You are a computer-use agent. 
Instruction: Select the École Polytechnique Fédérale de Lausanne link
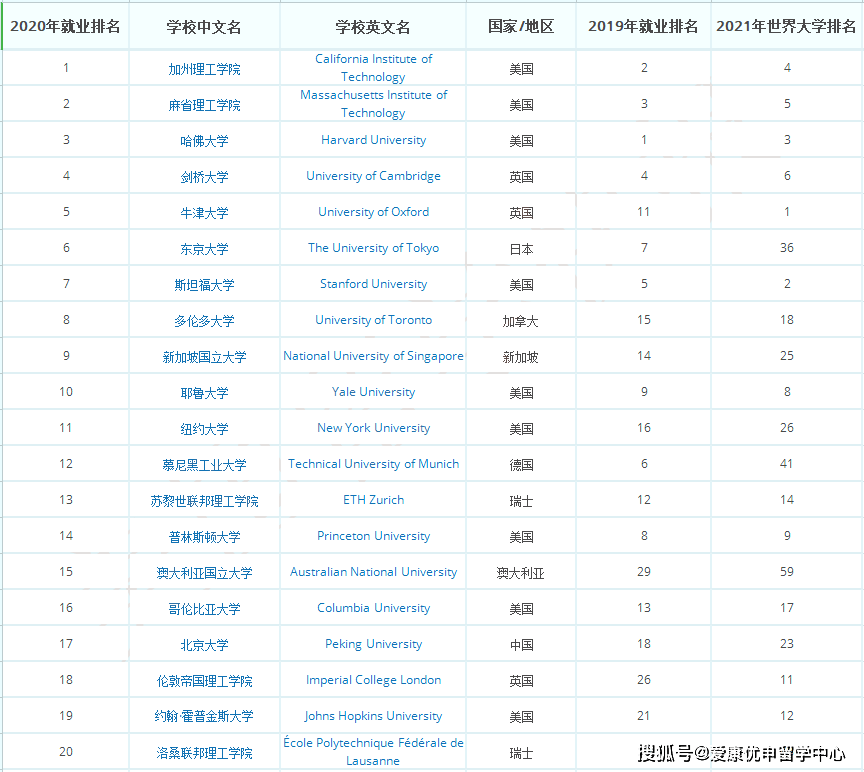pyautogui.click(x=373, y=753)
